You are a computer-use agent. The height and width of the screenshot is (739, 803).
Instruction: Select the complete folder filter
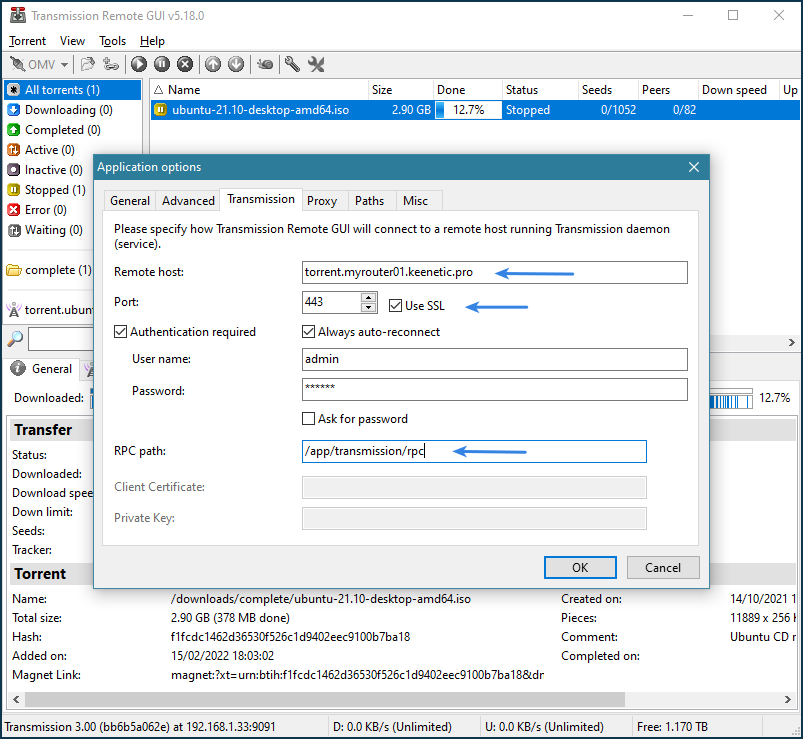[49, 270]
